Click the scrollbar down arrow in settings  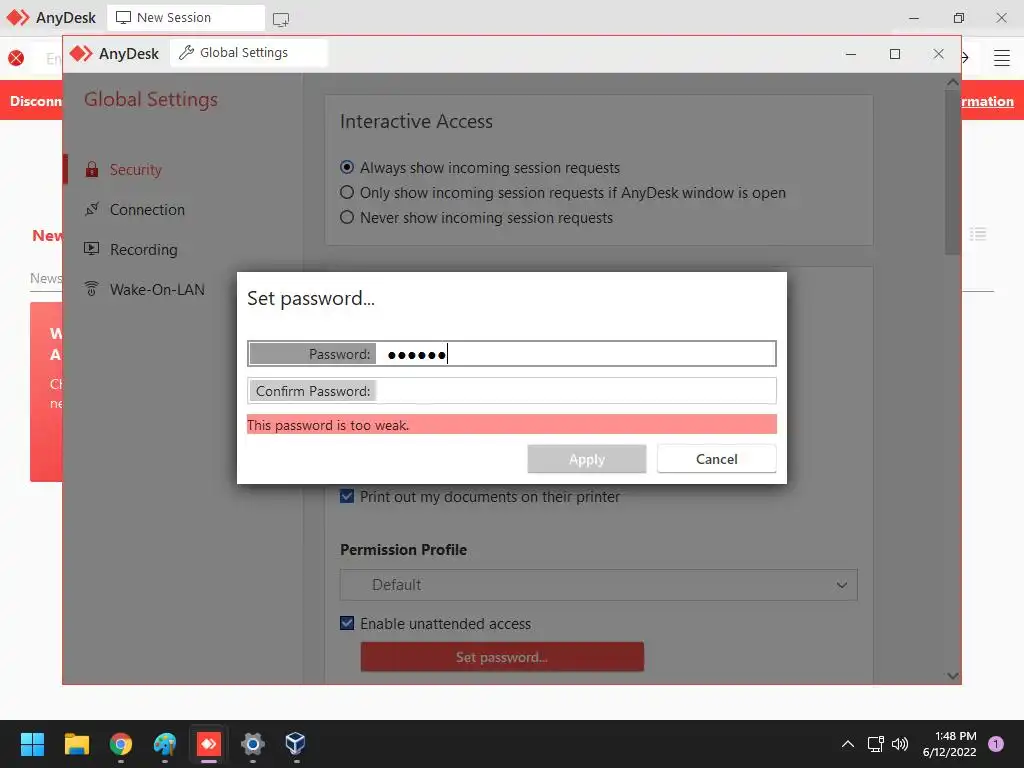[x=953, y=676]
